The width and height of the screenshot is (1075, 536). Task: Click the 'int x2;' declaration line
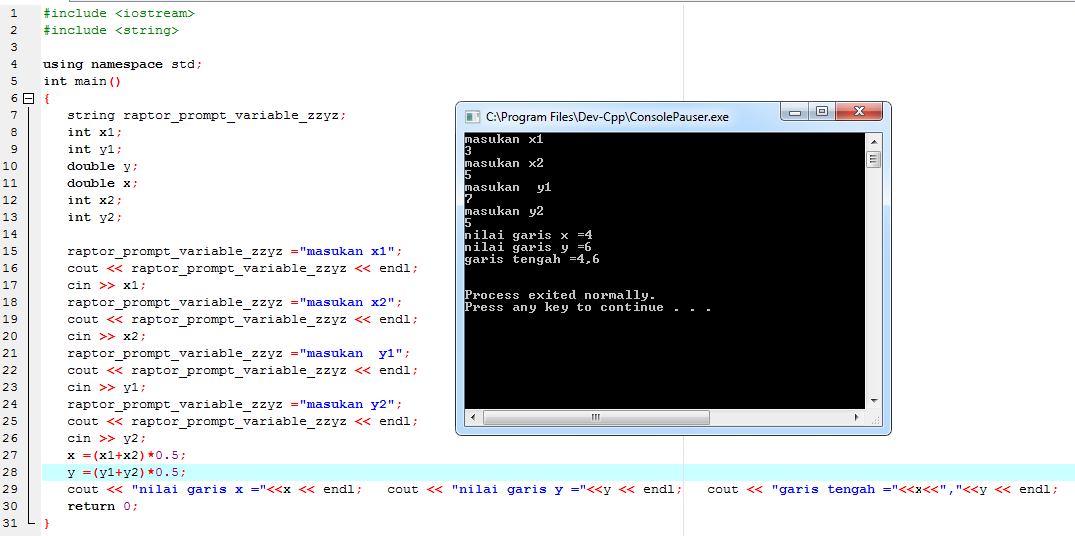click(x=95, y=200)
